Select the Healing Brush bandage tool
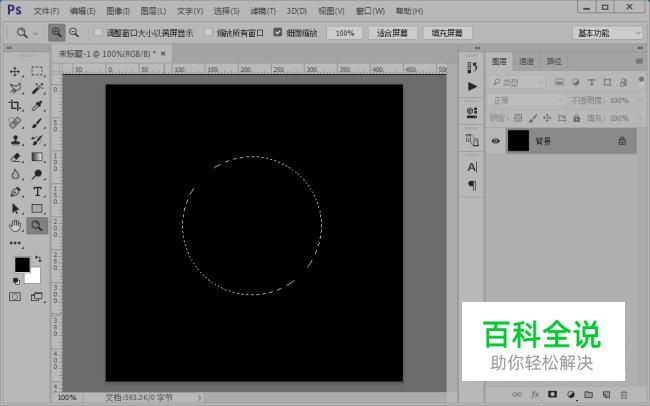650x406 pixels. (15, 123)
